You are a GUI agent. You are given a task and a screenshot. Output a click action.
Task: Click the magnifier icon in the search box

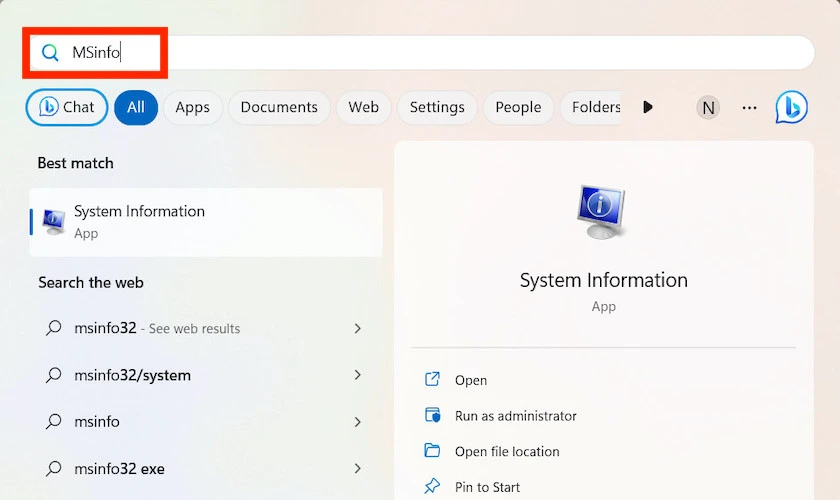click(x=50, y=53)
